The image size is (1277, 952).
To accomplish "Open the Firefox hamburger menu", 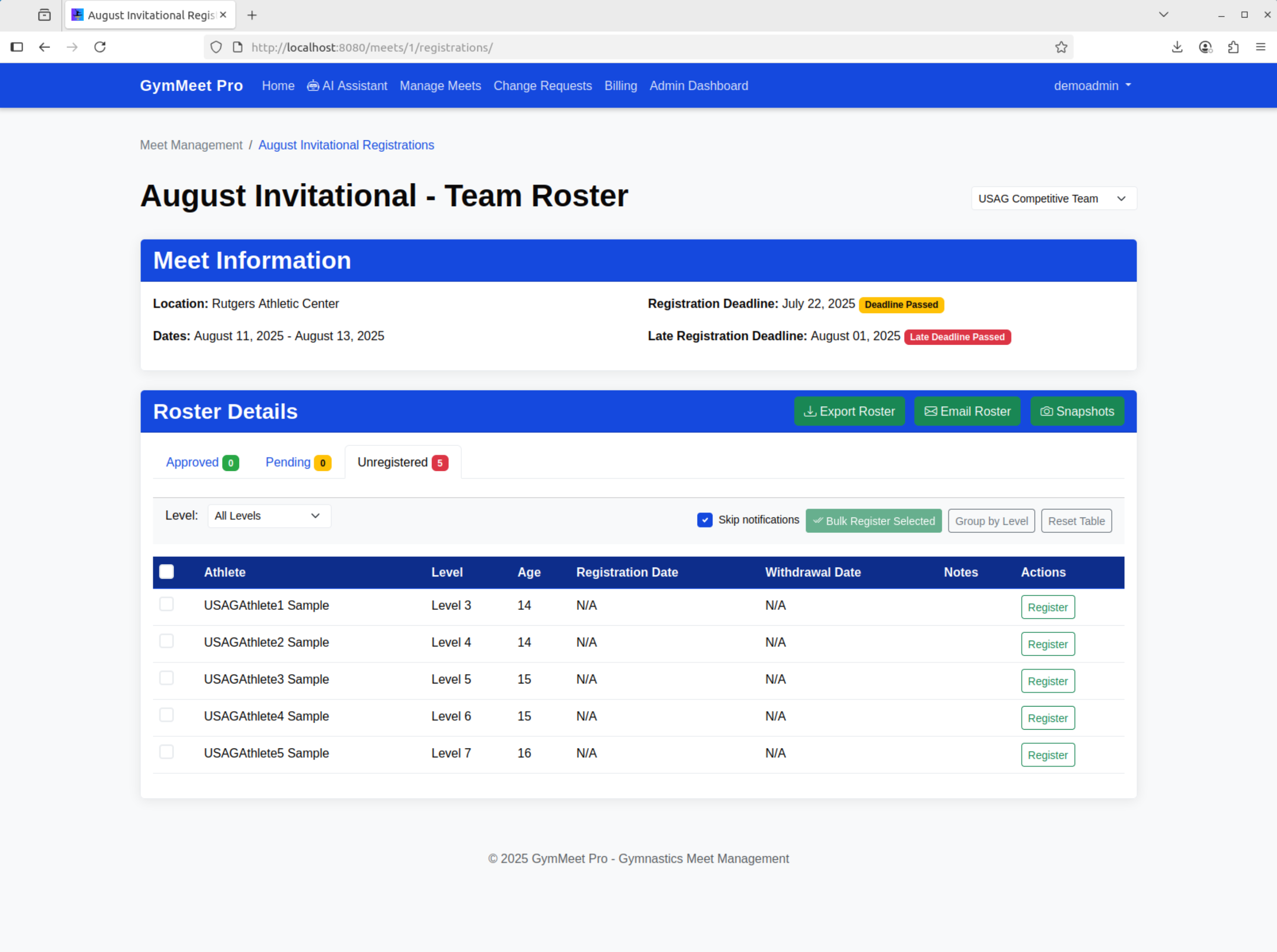I will click(x=1260, y=47).
